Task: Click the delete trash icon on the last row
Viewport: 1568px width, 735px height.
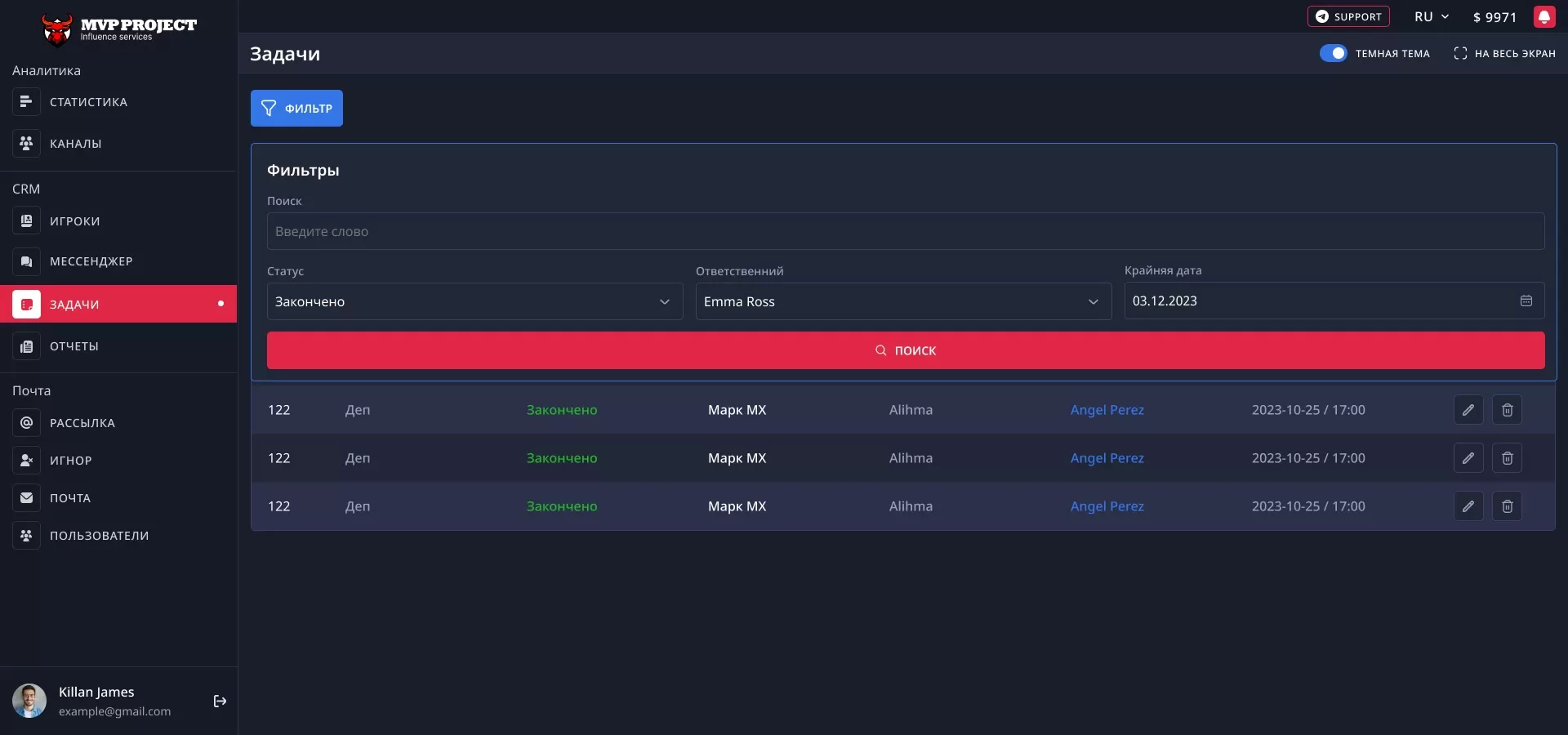Action: tap(1507, 506)
